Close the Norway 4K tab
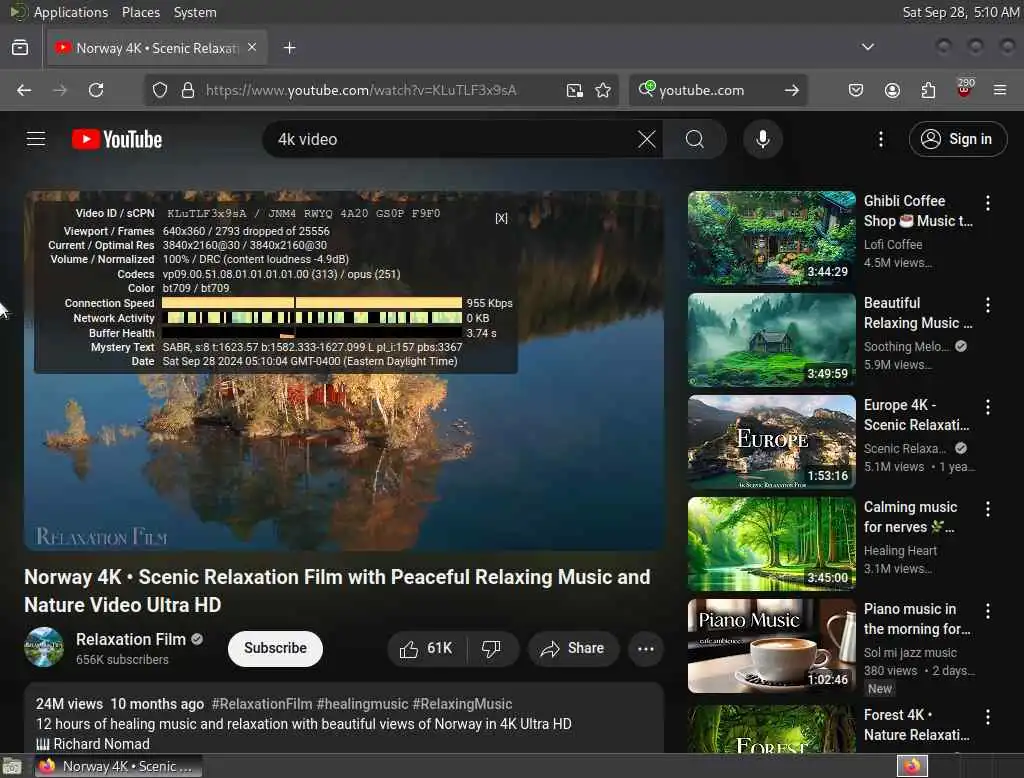Screen dimensions: 1024x778 click(252, 47)
